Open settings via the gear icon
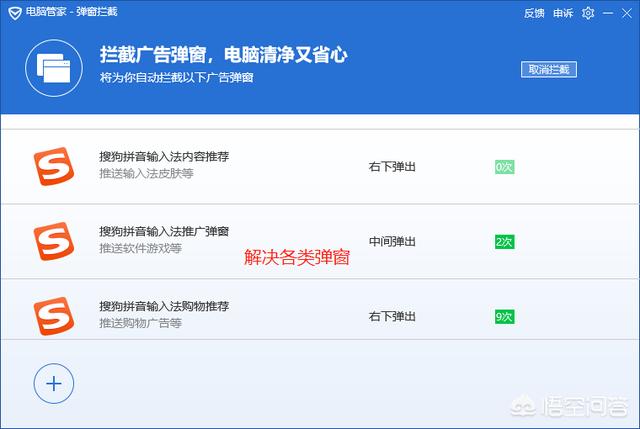Image resolution: width=640 pixels, height=429 pixels. (x=588, y=13)
